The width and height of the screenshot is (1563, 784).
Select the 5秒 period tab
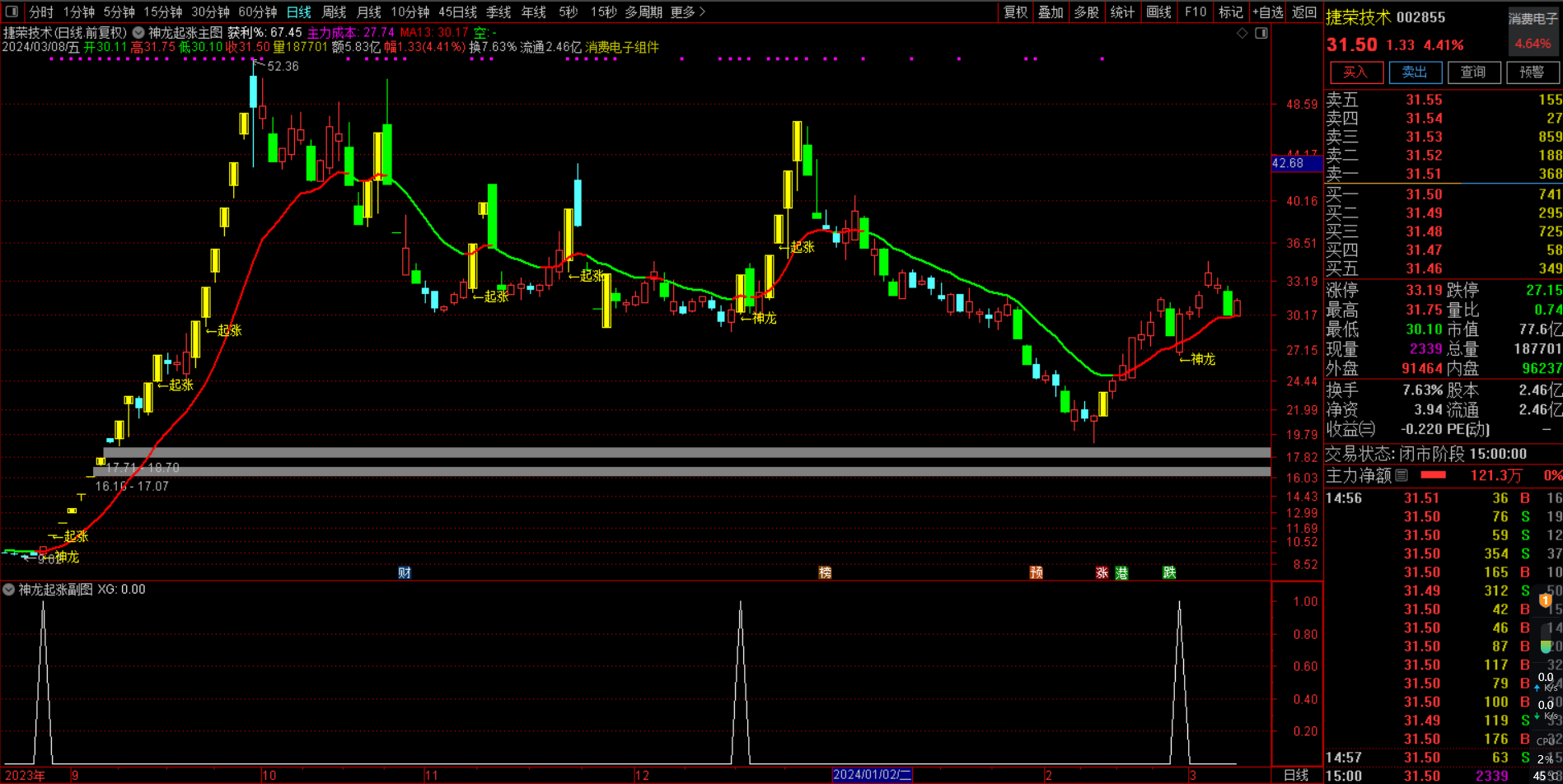click(568, 12)
